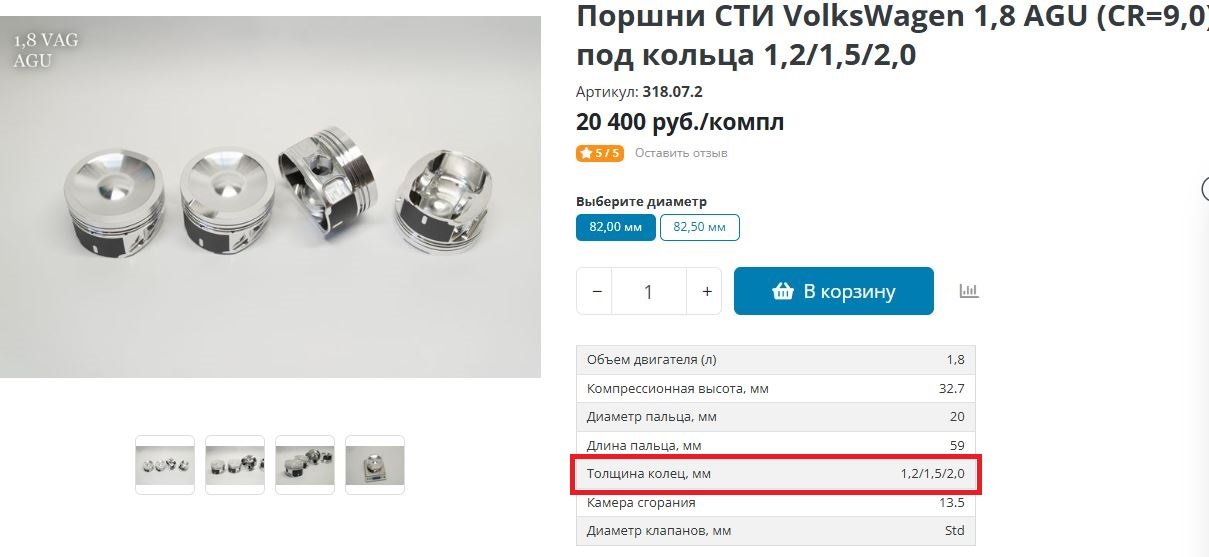Click the article number 318.07.2
This screenshot has height=557, width=1209.
tap(672, 92)
